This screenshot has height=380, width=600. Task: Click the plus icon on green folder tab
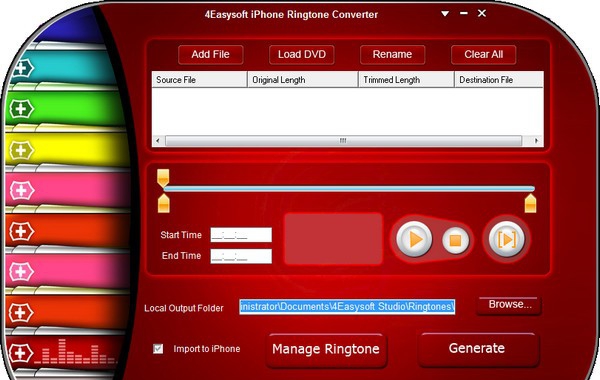pos(21,109)
